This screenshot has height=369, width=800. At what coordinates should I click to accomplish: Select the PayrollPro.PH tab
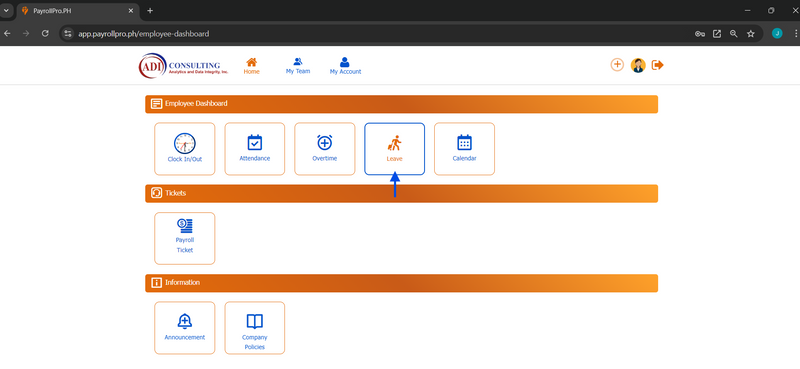tap(78, 11)
